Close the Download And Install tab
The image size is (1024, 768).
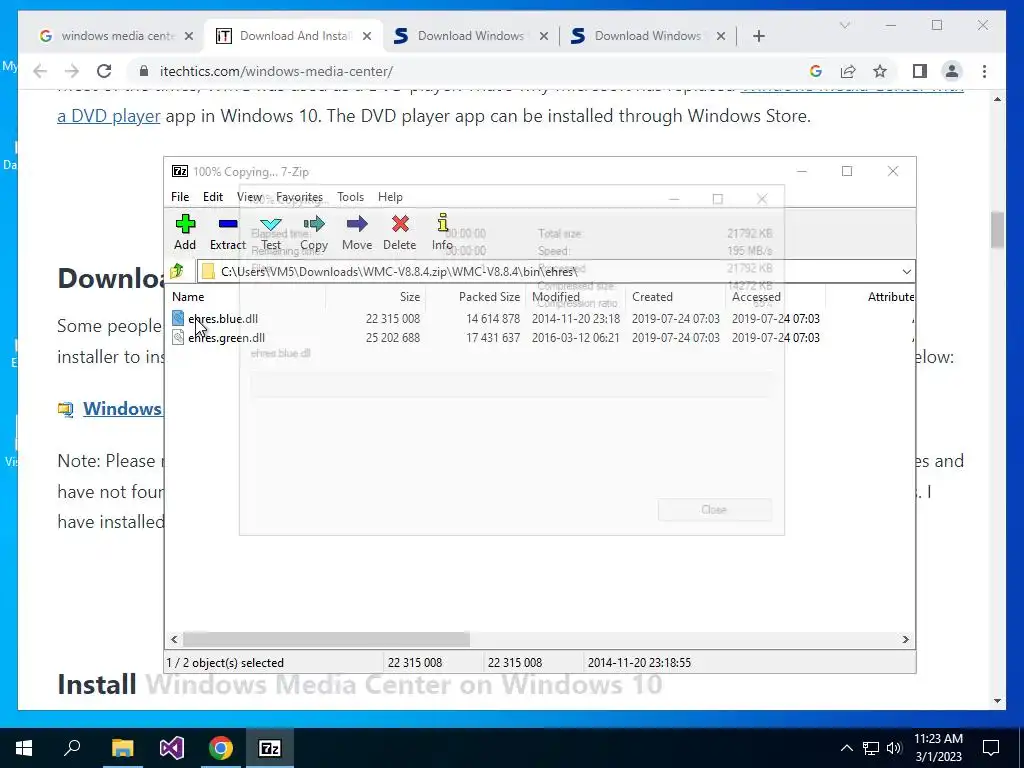(x=367, y=36)
